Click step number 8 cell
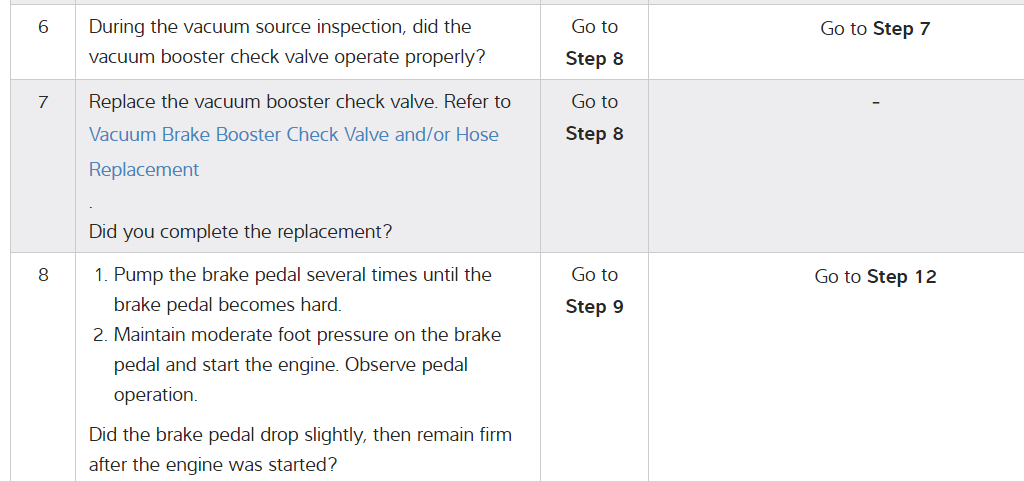Image resolution: width=1024 pixels, height=481 pixels. tap(43, 275)
